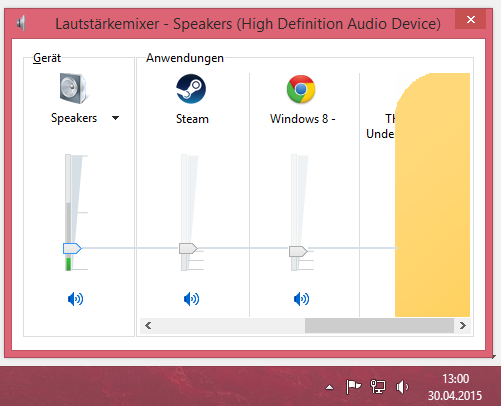Click the Gerät group label
The width and height of the screenshot is (501, 406).
tap(47, 58)
